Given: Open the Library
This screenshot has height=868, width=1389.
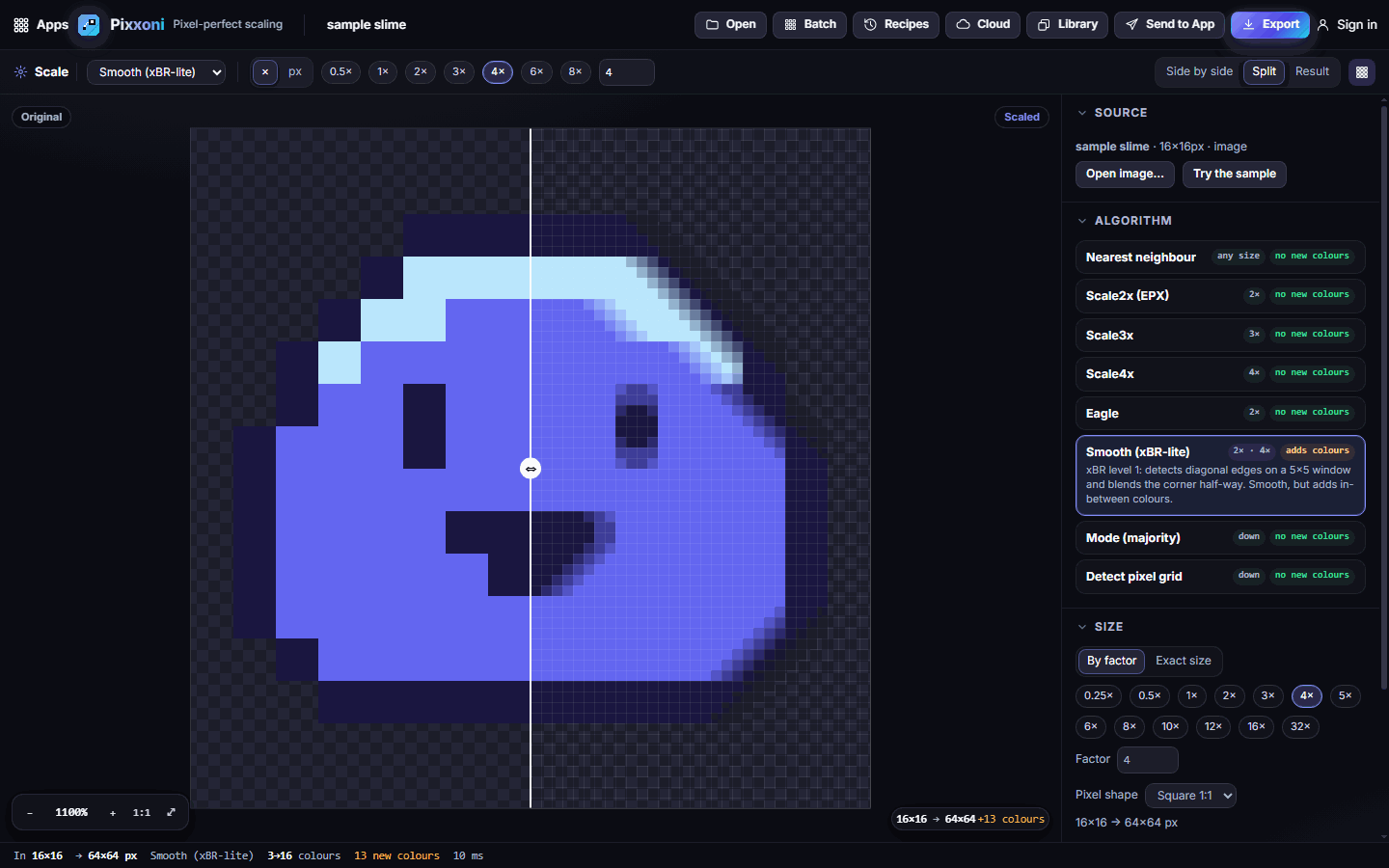Looking at the screenshot, I should pos(1067,24).
